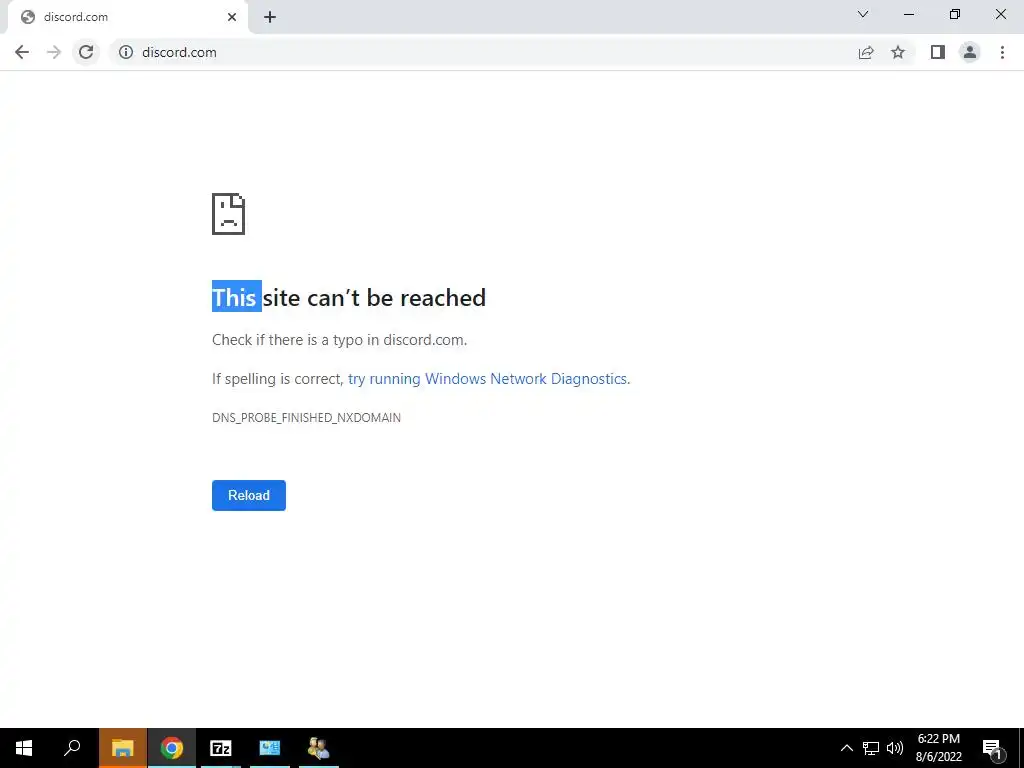Reload page with toolbar refresh icon
This screenshot has height=768, width=1024.
tap(86, 52)
